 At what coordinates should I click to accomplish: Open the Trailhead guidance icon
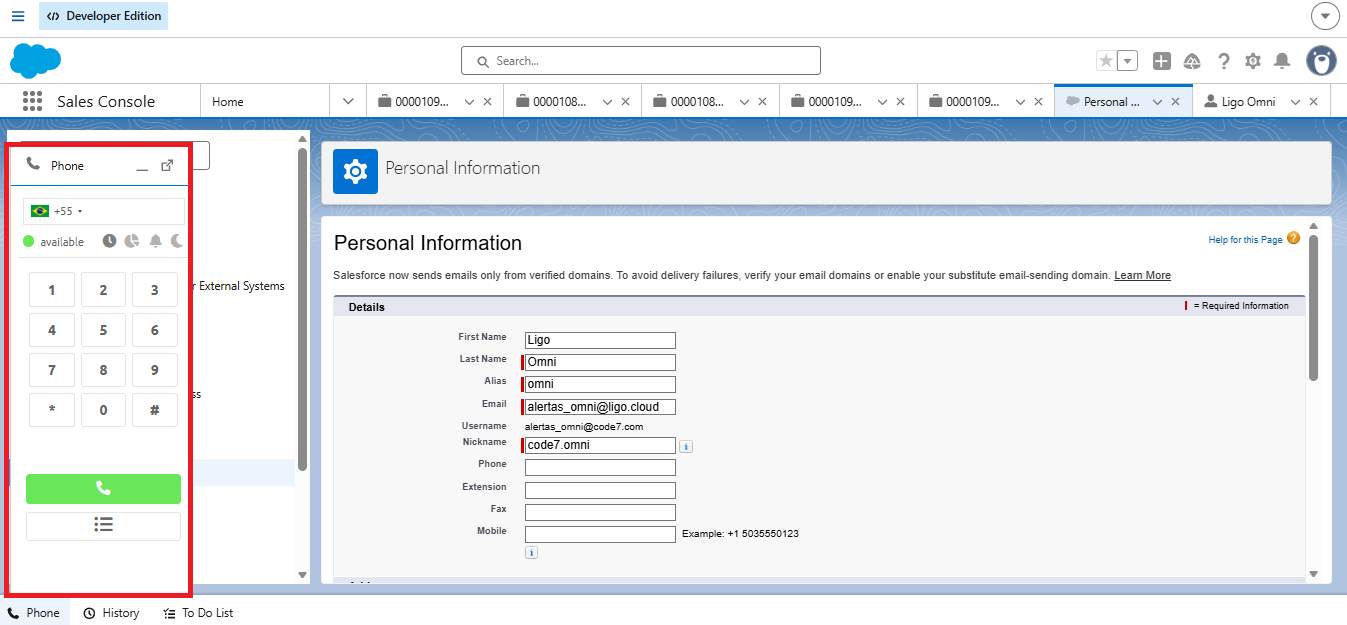point(1192,61)
